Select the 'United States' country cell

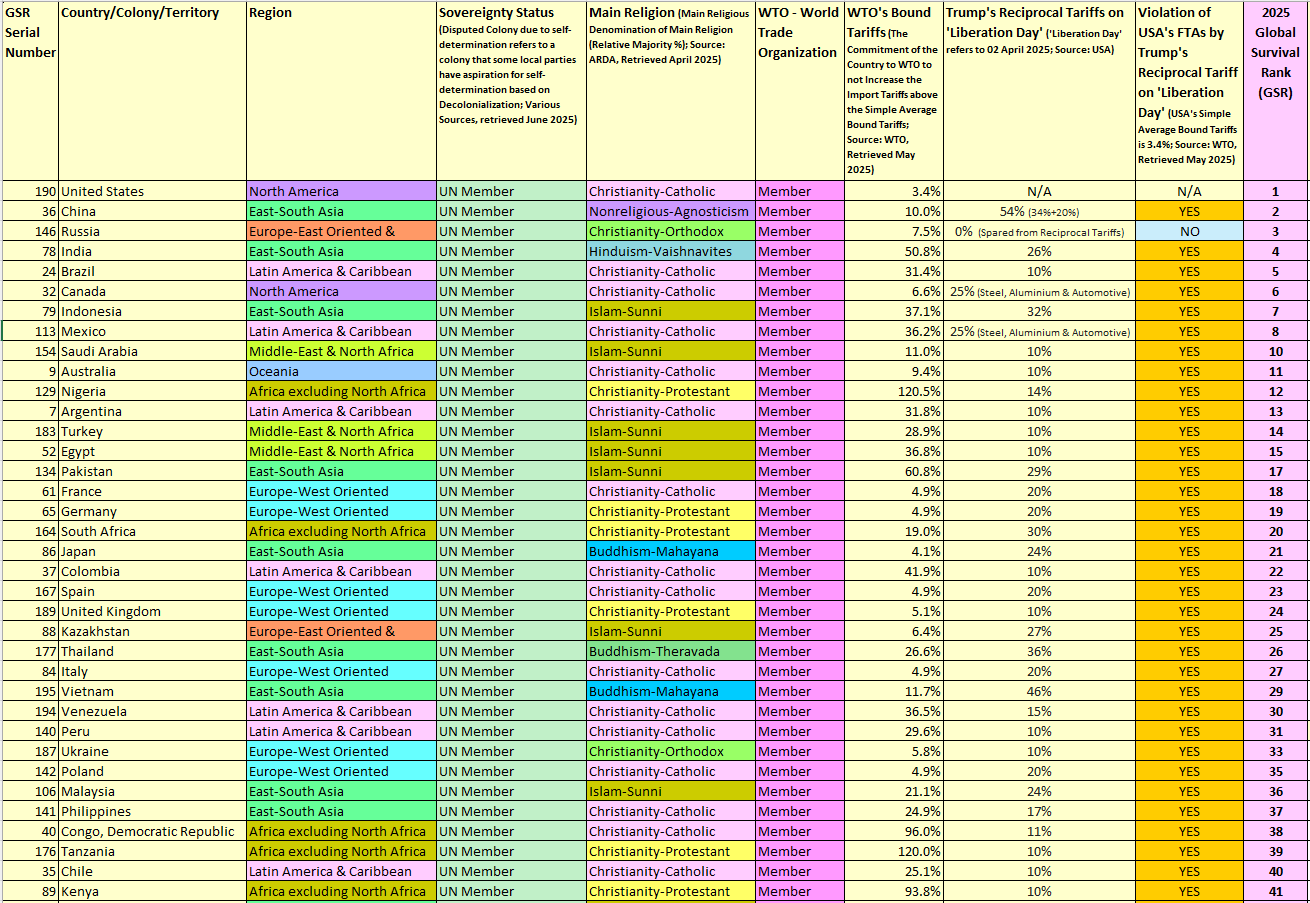click(152, 191)
